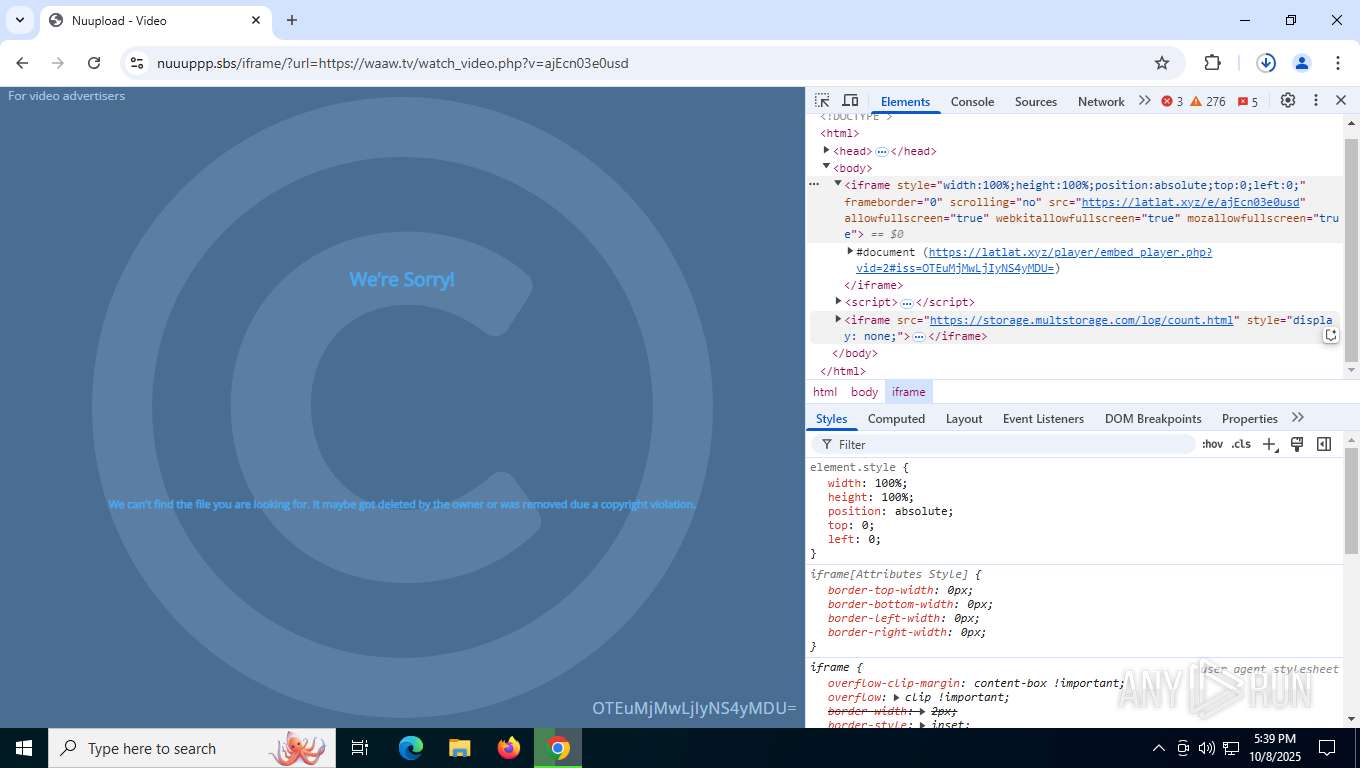View site information icon in address bar
This screenshot has height=768, width=1360.
point(138,63)
